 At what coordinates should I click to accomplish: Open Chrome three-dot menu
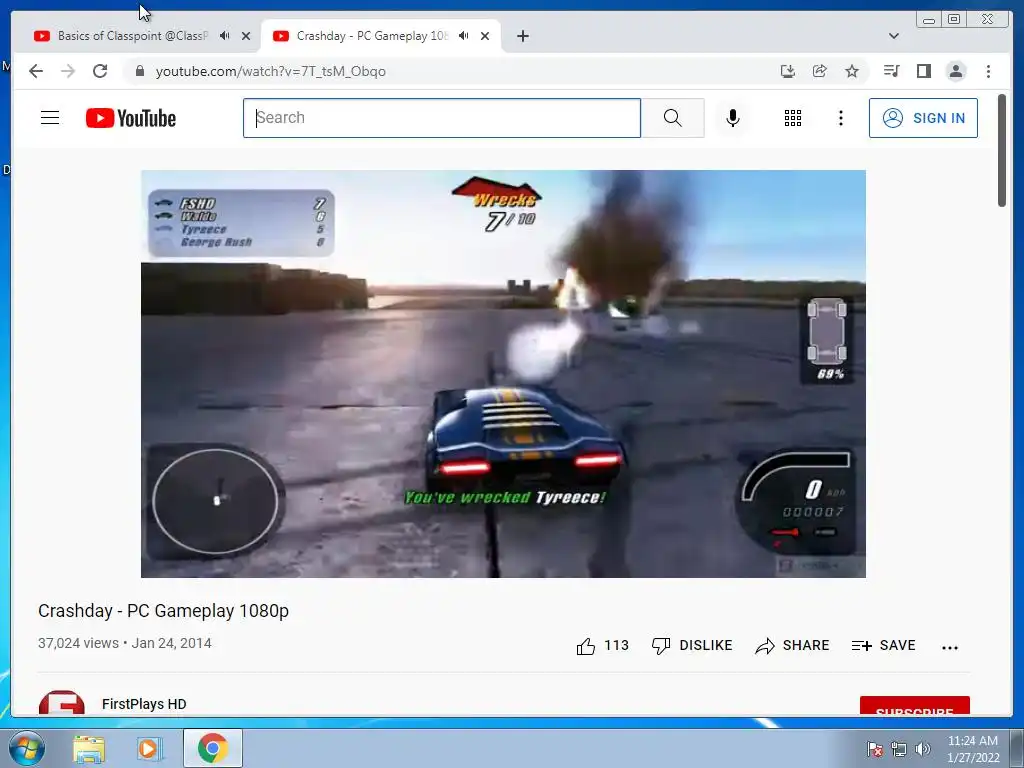(988, 71)
